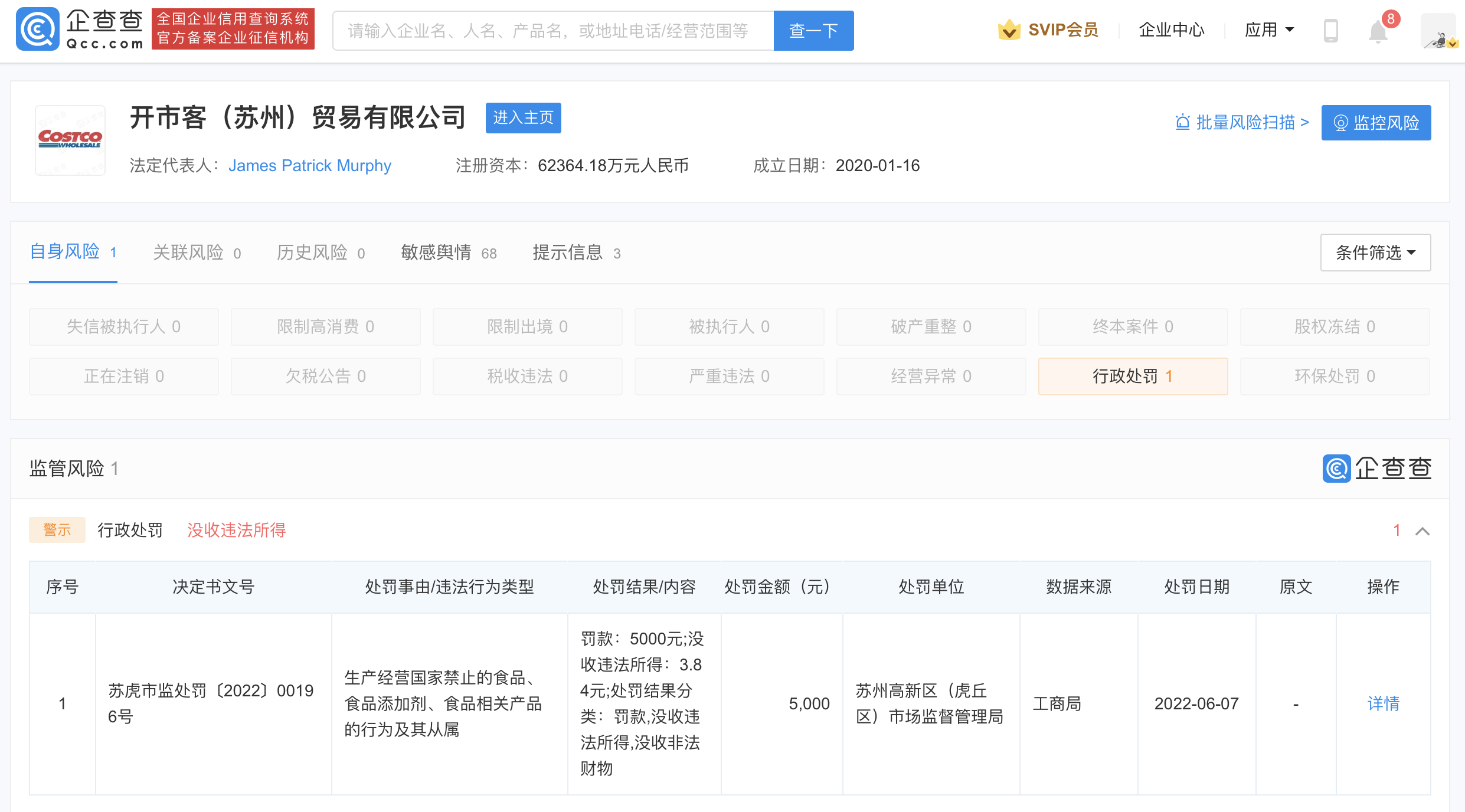Click the 监管风险 1 heading
The image size is (1465, 812).
click(74, 469)
